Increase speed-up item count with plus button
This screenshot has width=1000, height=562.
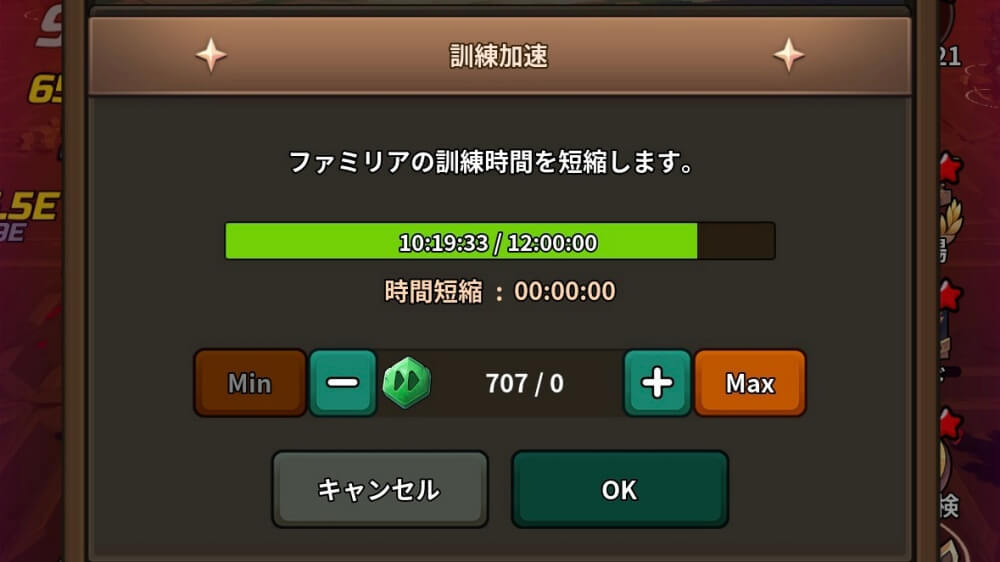(657, 383)
